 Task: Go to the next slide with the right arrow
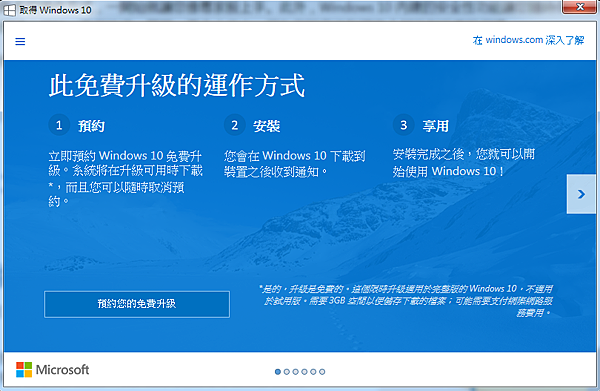[x=581, y=194]
